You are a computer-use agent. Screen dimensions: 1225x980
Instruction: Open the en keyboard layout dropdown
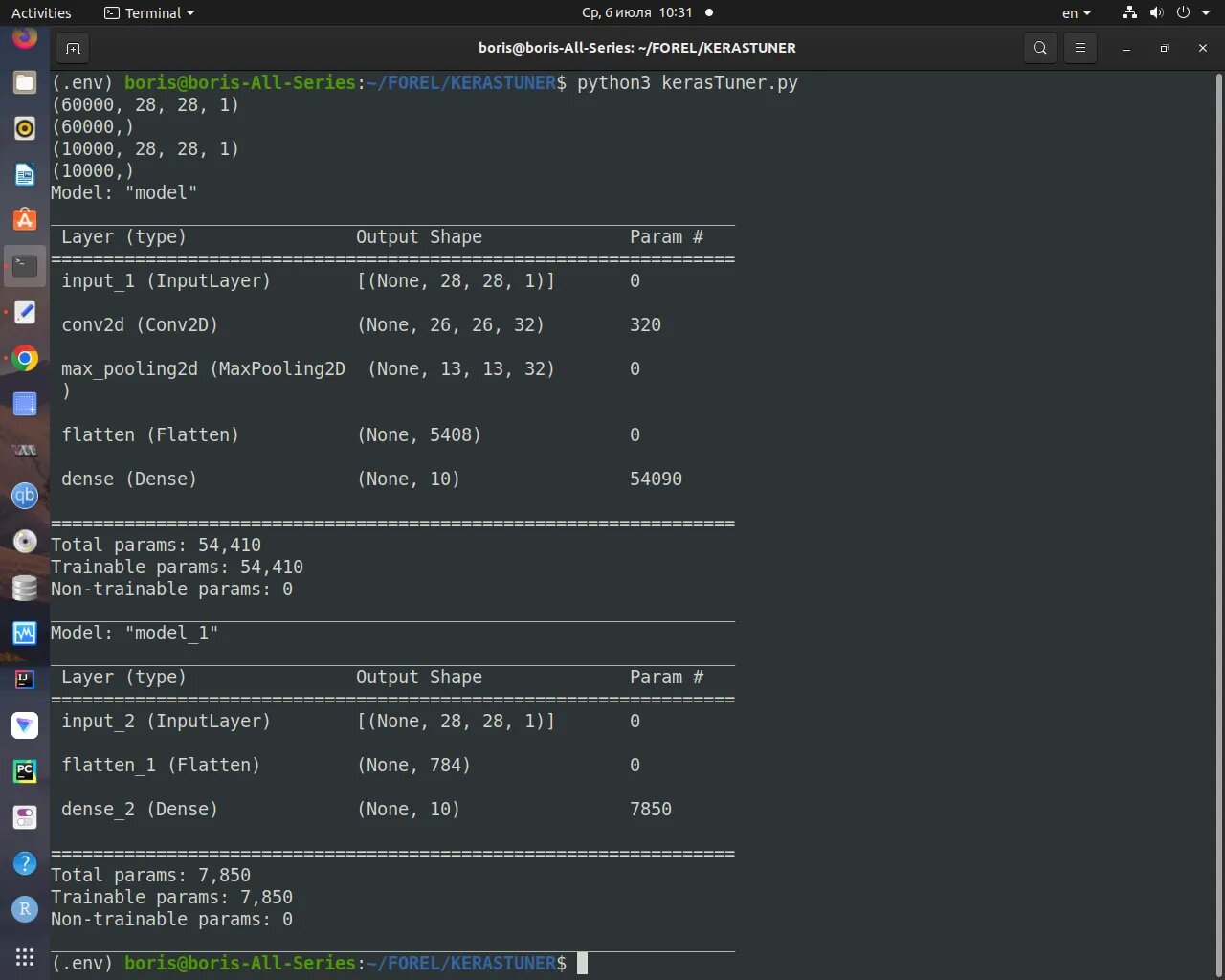(1077, 12)
